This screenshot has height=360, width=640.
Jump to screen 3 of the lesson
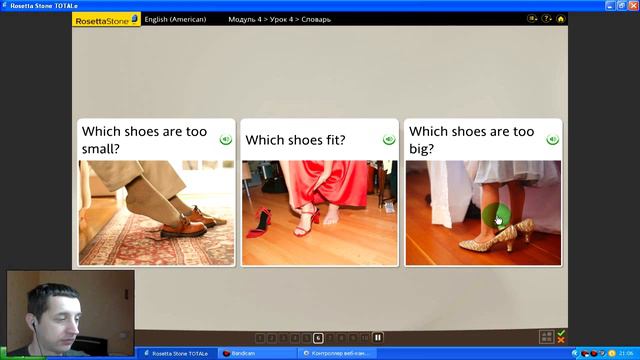tap(283, 338)
